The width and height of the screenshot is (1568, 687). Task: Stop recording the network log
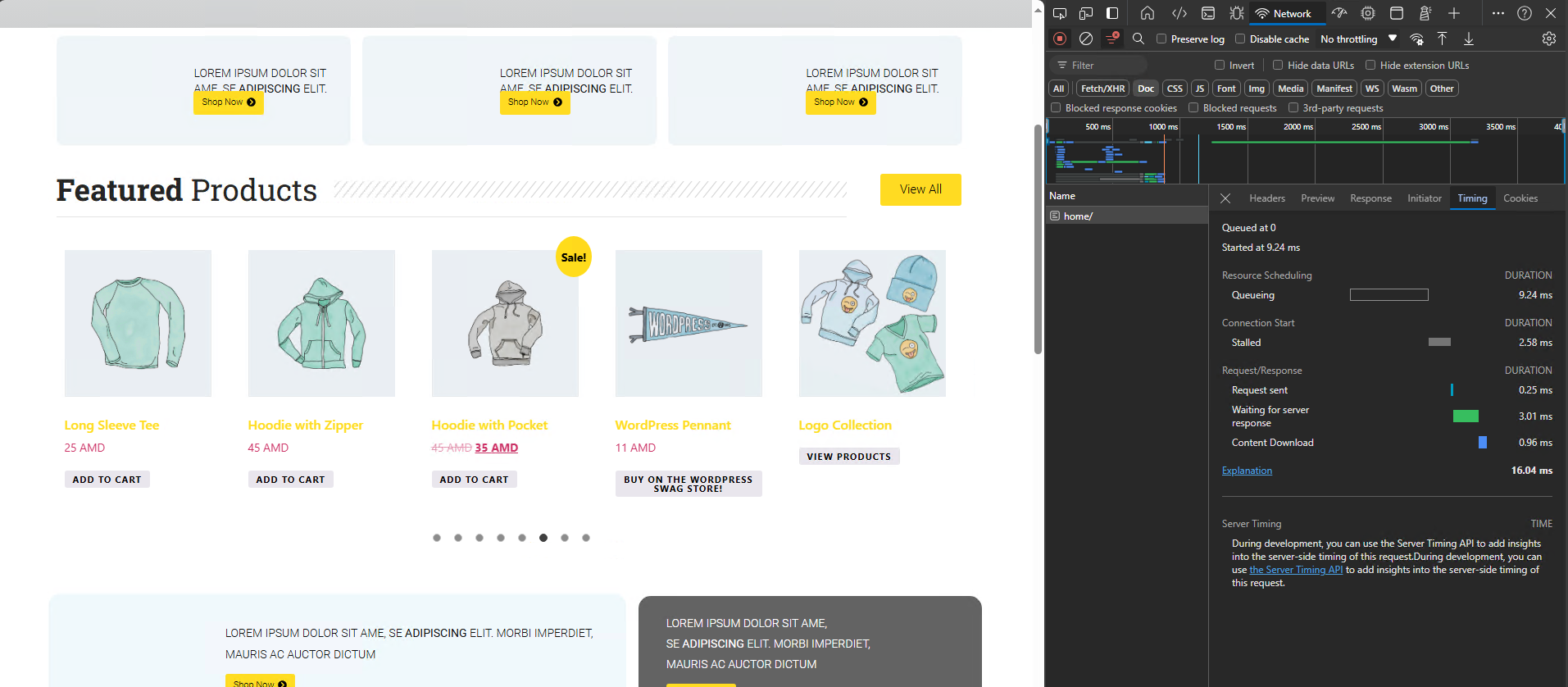(1060, 39)
